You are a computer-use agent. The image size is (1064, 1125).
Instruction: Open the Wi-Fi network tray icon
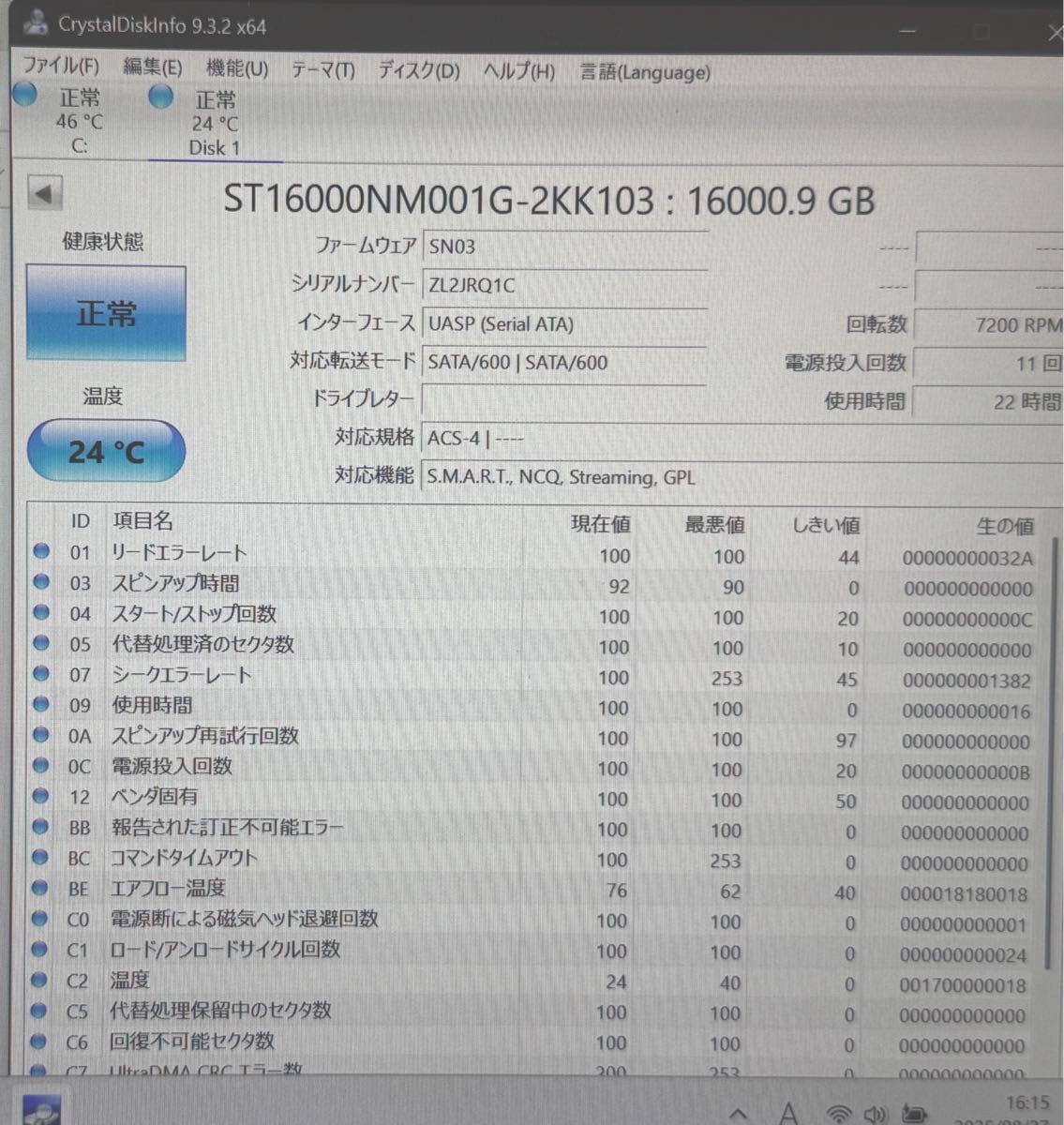[x=837, y=1114]
